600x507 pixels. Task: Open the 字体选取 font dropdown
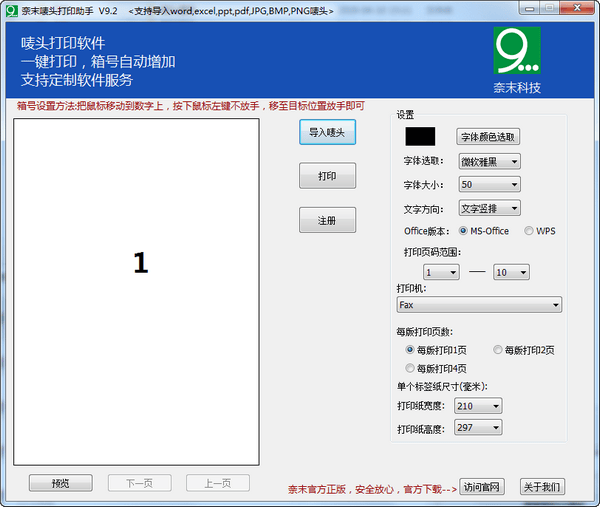[489, 161]
